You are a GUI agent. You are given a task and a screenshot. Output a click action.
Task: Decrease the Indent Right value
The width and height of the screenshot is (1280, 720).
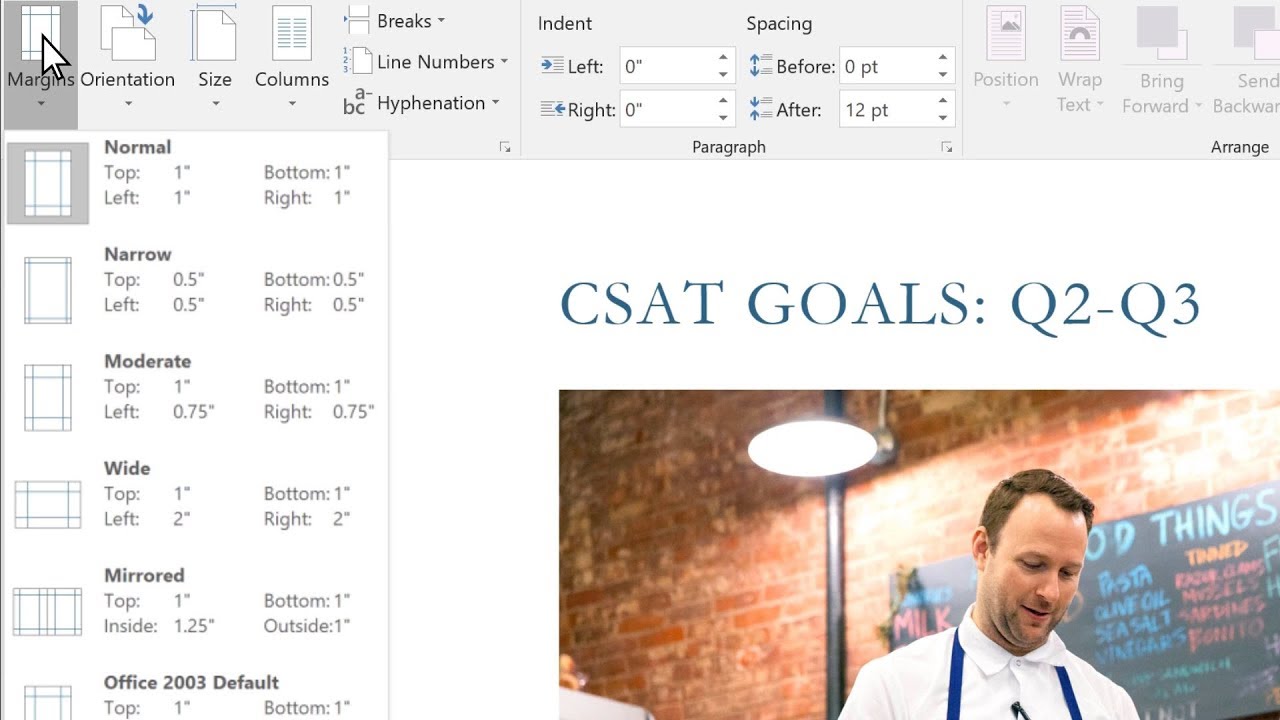pos(723,119)
